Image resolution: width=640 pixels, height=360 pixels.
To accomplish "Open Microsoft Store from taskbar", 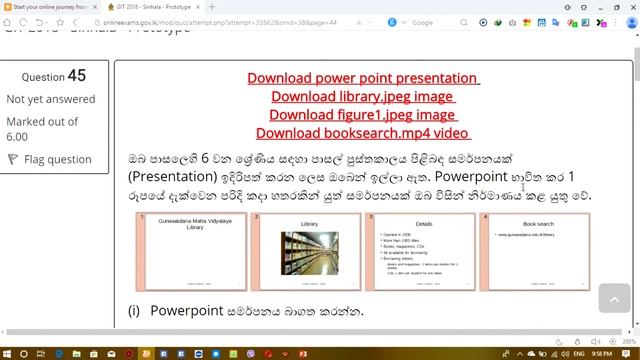I will pyautogui.click(x=94, y=354).
